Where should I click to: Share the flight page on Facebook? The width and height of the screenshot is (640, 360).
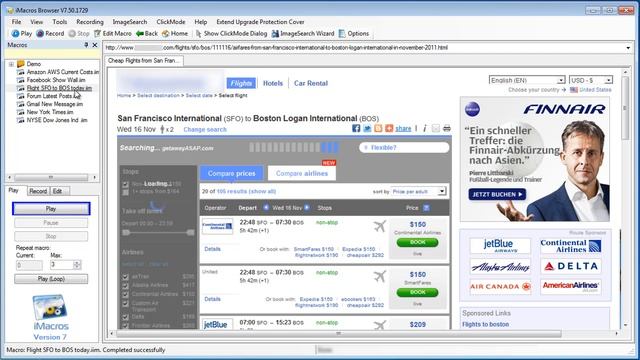(x=356, y=128)
